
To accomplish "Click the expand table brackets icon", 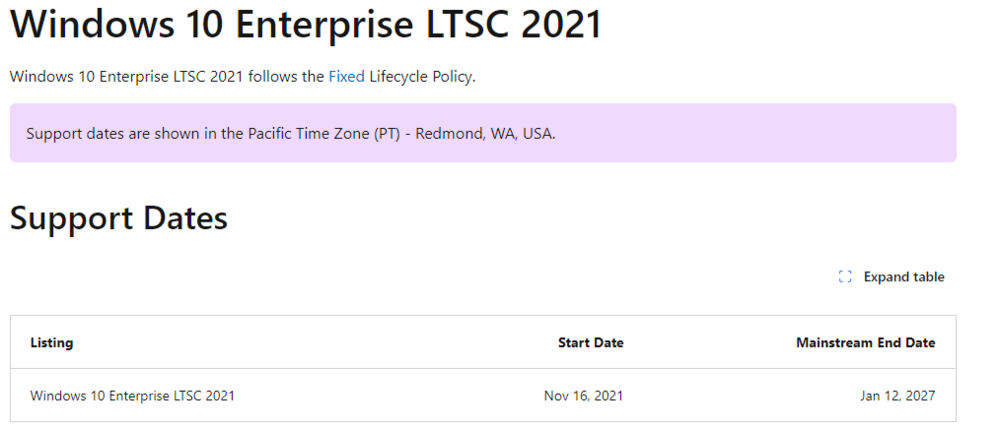I will tap(845, 277).
